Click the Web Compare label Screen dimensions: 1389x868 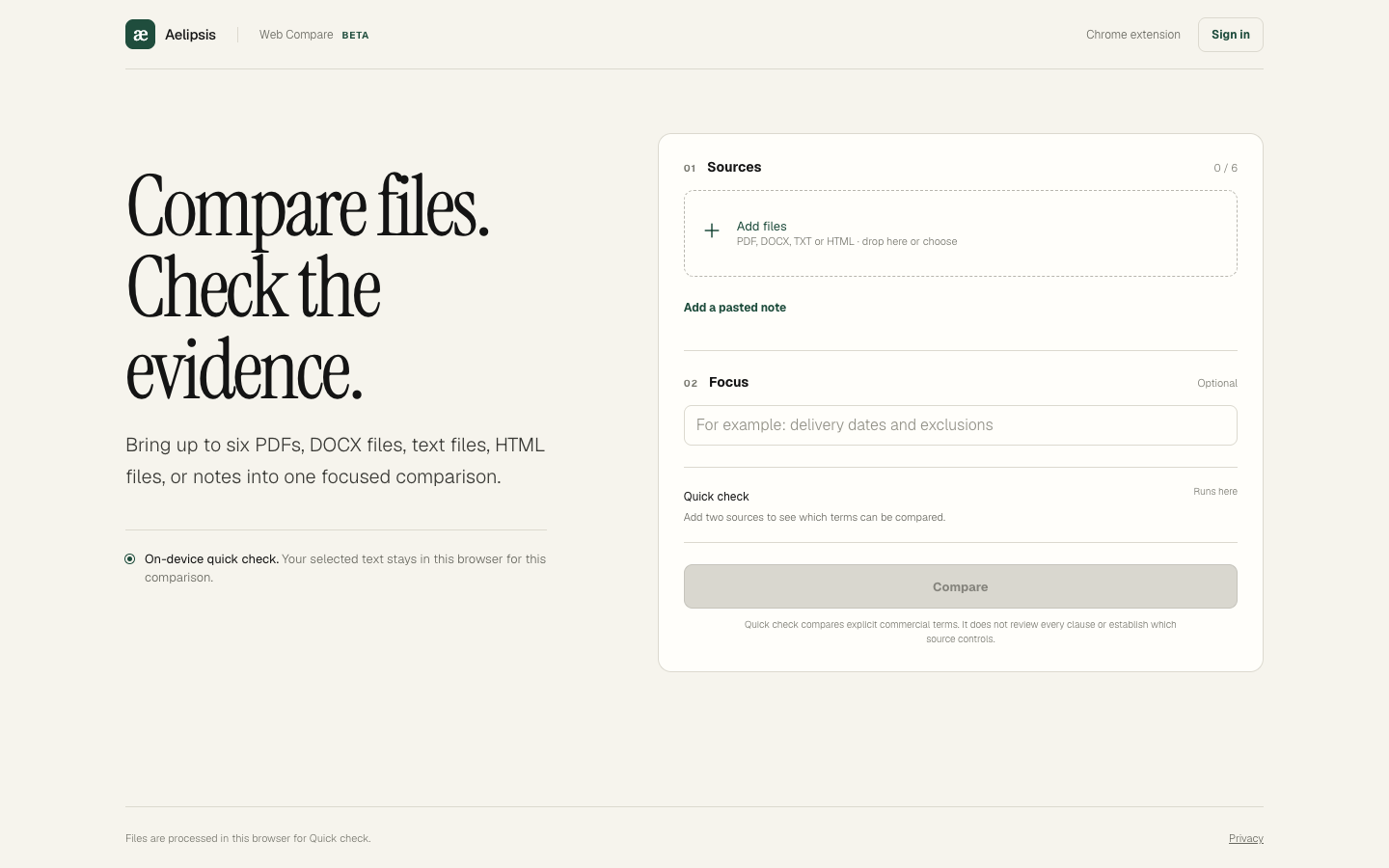click(x=296, y=35)
